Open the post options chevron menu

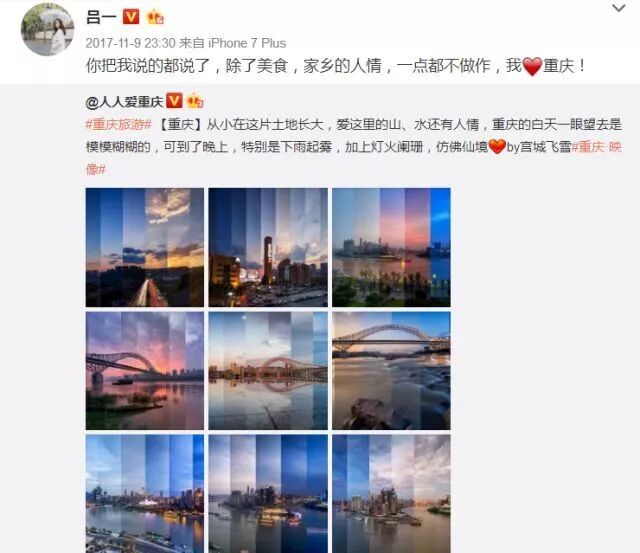click(x=619, y=8)
